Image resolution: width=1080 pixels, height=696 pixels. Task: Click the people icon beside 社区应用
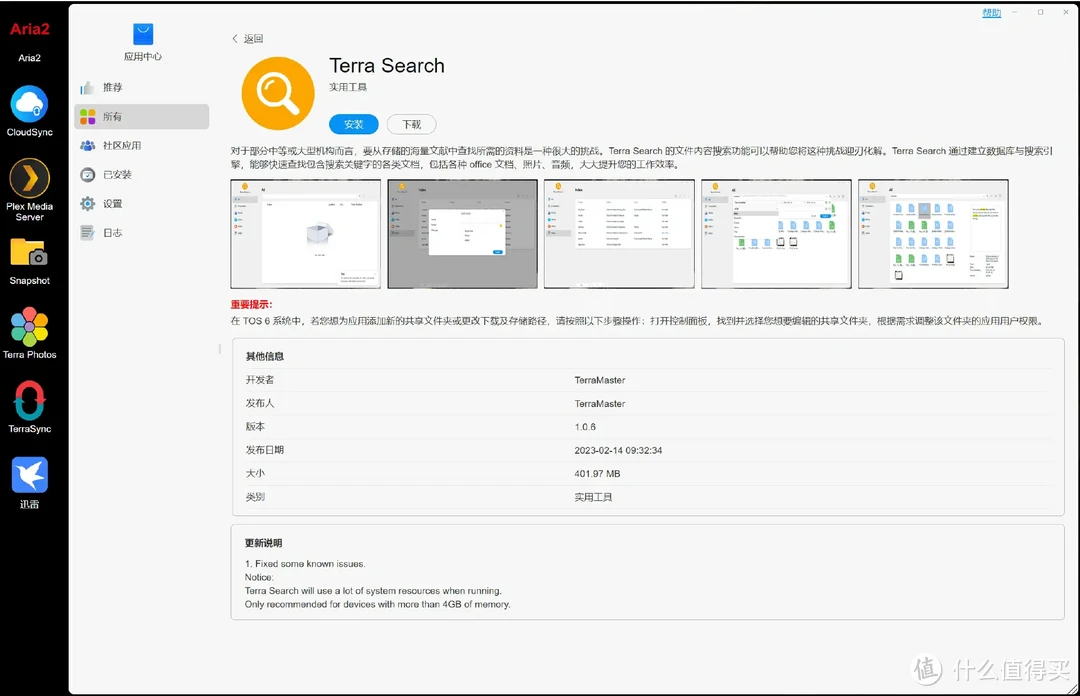(87, 145)
